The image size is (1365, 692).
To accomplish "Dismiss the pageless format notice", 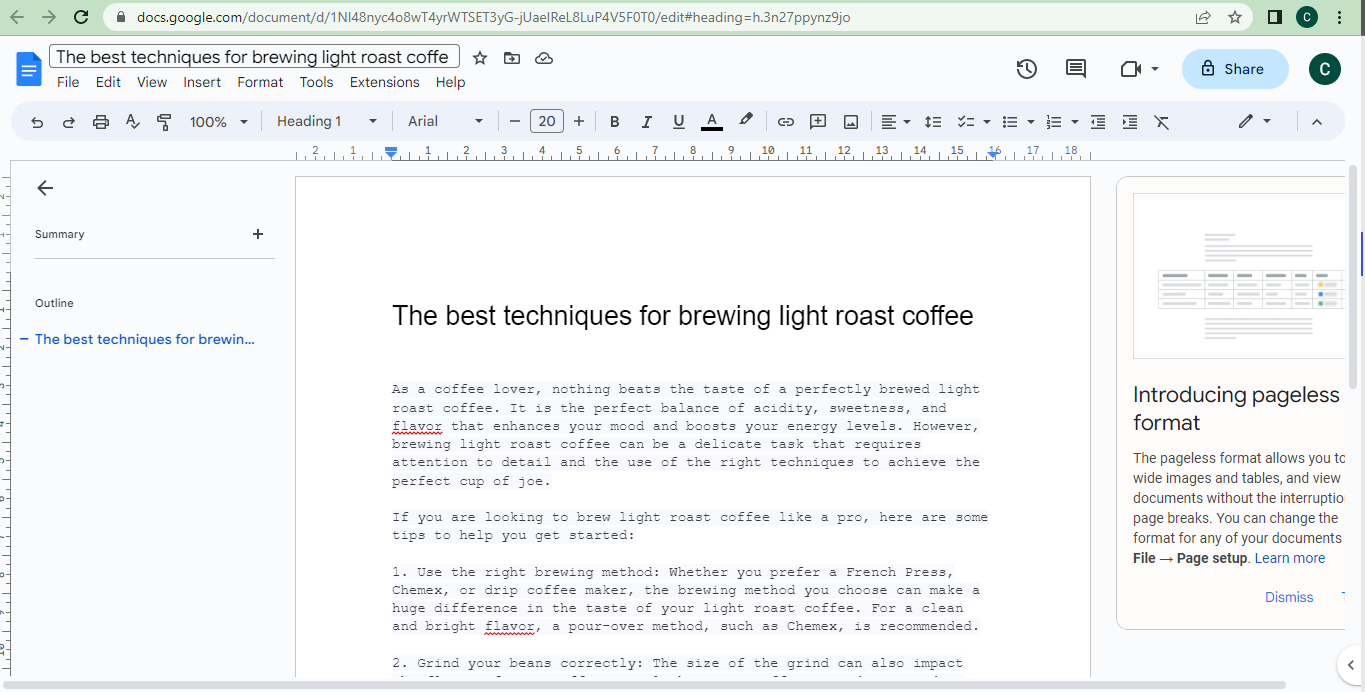I will (1288, 597).
